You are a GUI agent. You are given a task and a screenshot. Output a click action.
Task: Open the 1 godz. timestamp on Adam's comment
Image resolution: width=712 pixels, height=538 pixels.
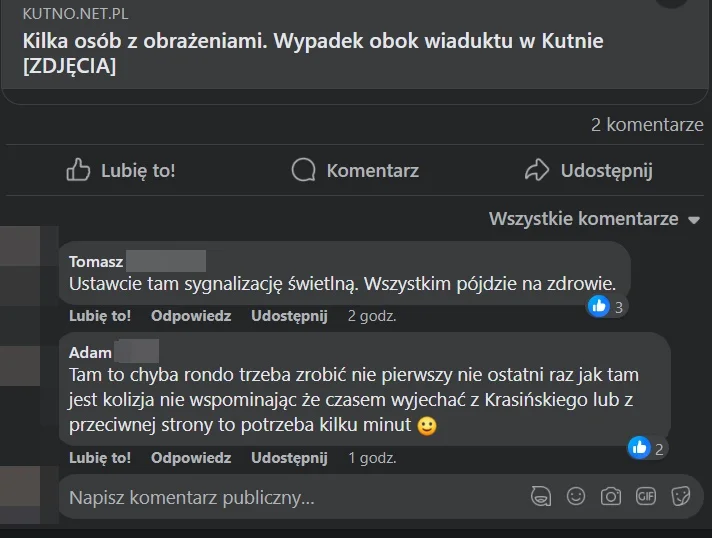(372, 458)
